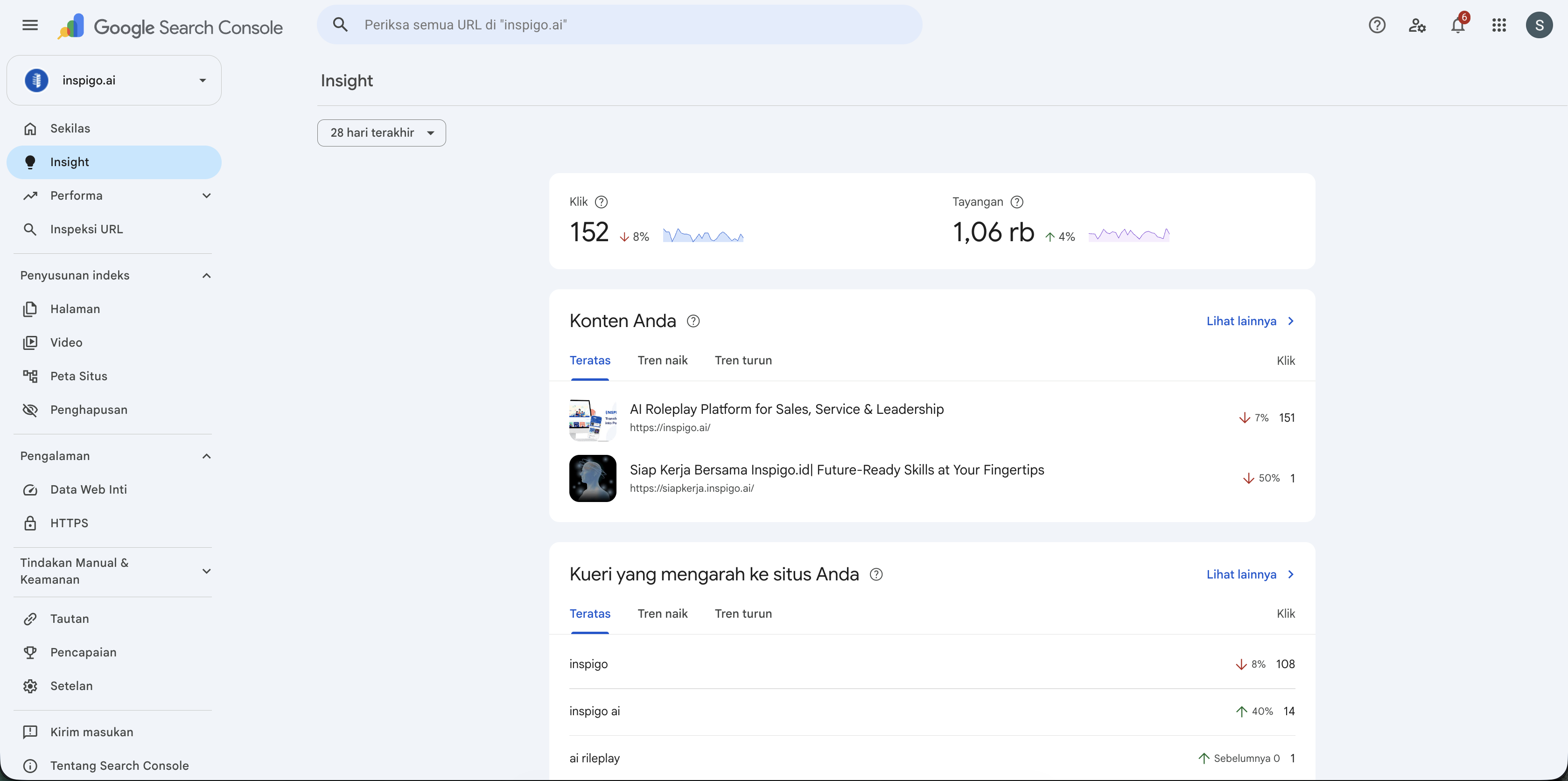
Task: Click the https://siapkerja.inspigo.ai/ URL text
Action: (692, 488)
